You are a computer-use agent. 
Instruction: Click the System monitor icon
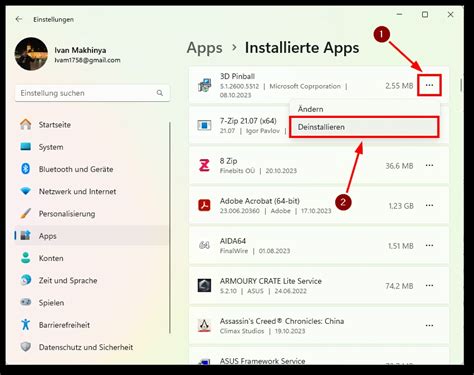tap(26, 147)
